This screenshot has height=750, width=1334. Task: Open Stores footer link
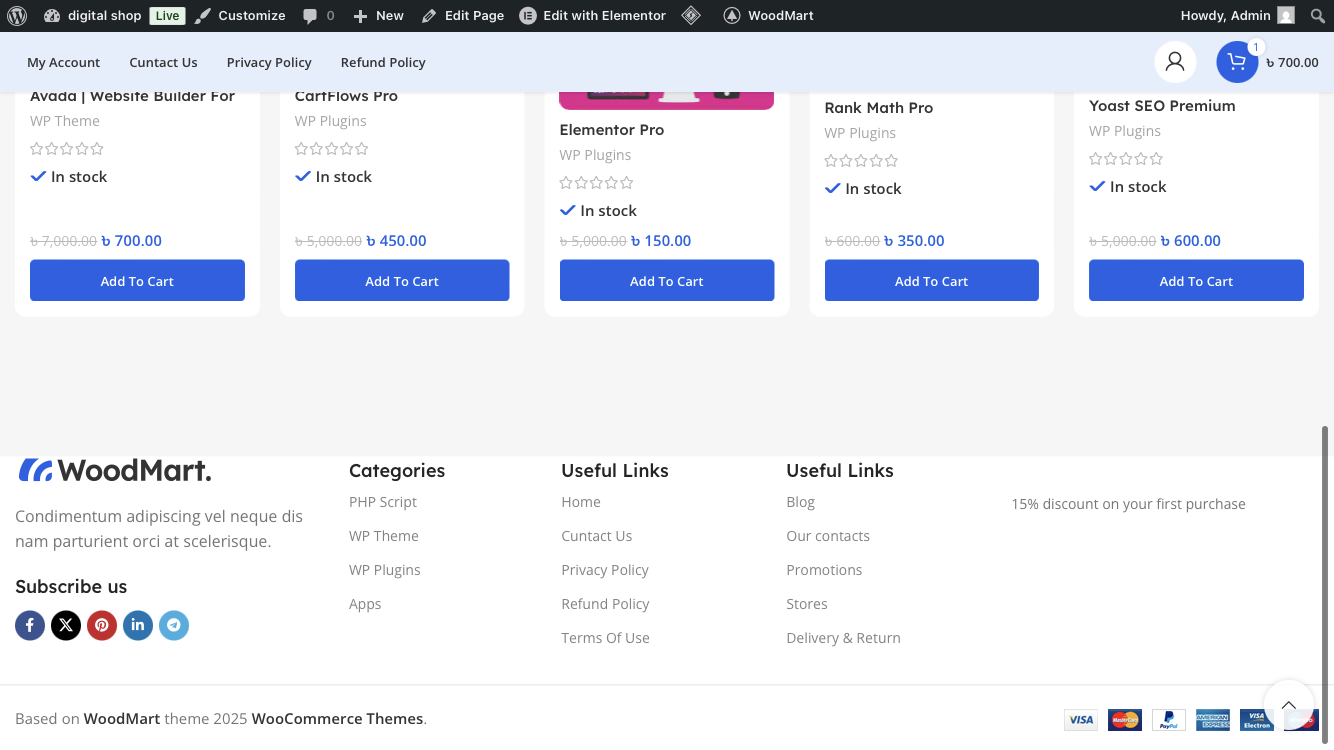click(807, 604)
